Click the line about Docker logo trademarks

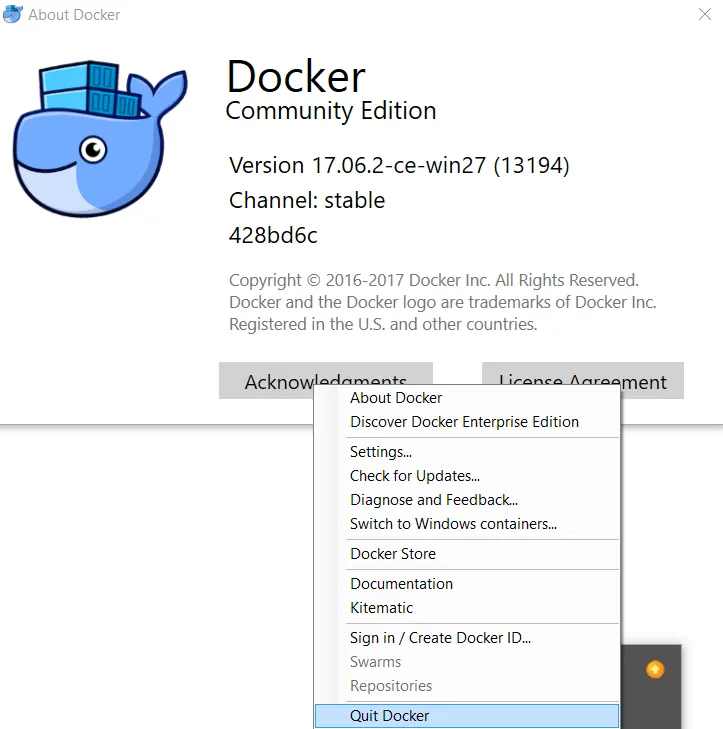coord(443,302)
